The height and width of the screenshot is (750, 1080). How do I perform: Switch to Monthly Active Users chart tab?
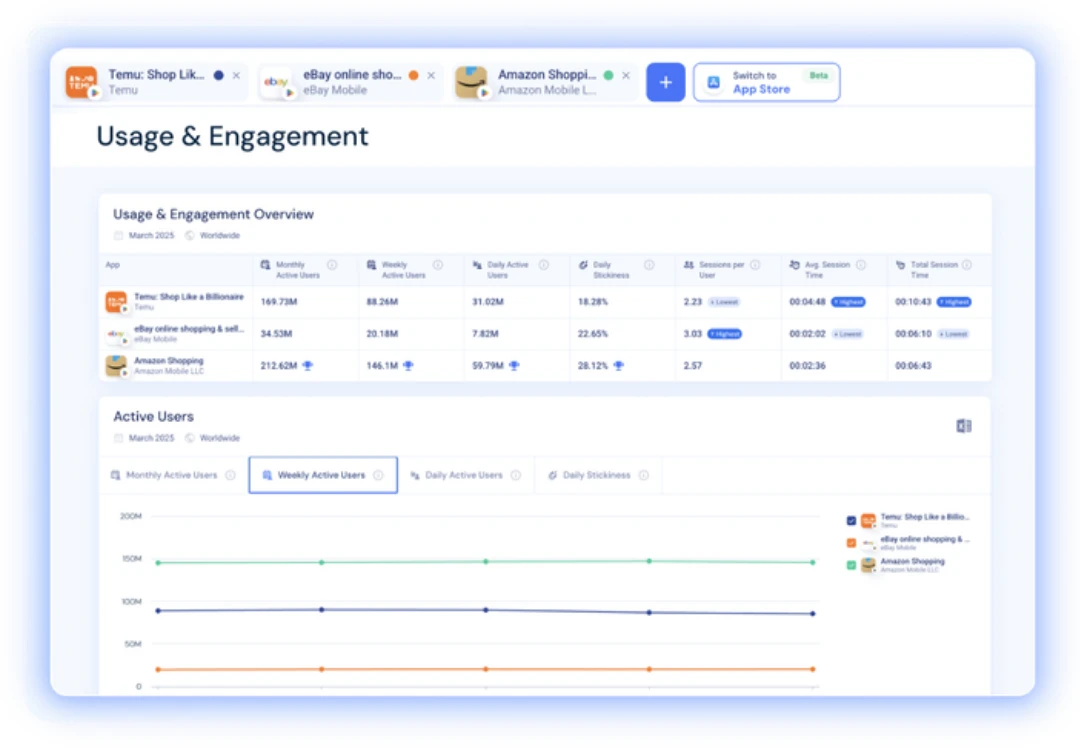(174, 475)
